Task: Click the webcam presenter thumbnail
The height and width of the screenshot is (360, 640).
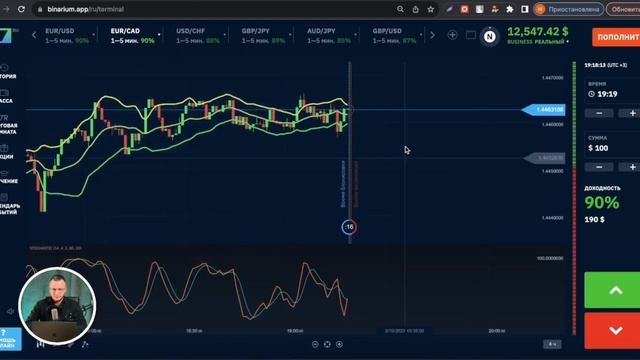Action: [x=57, y=306]
